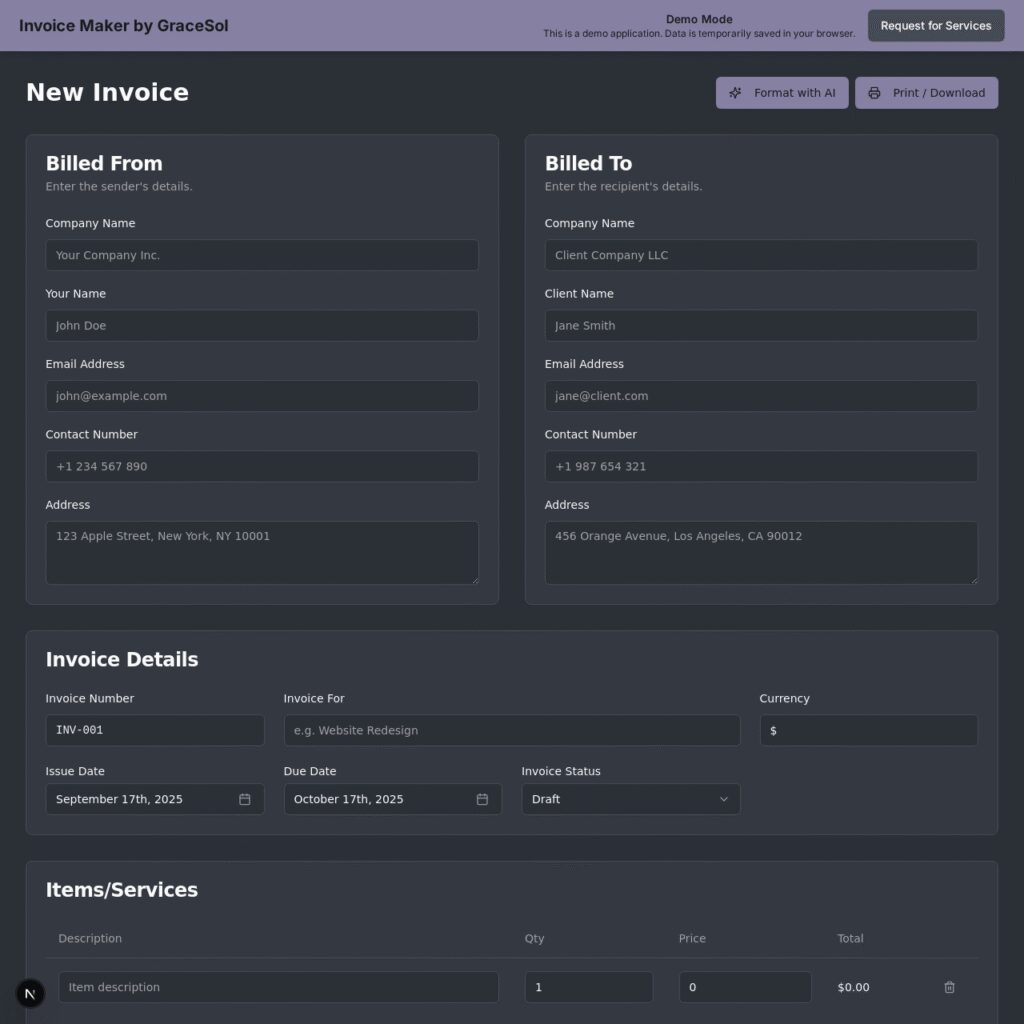Focus the Billed From Company Name field
Viewport: 1024px width, 1024px height.
click(262, 255)
